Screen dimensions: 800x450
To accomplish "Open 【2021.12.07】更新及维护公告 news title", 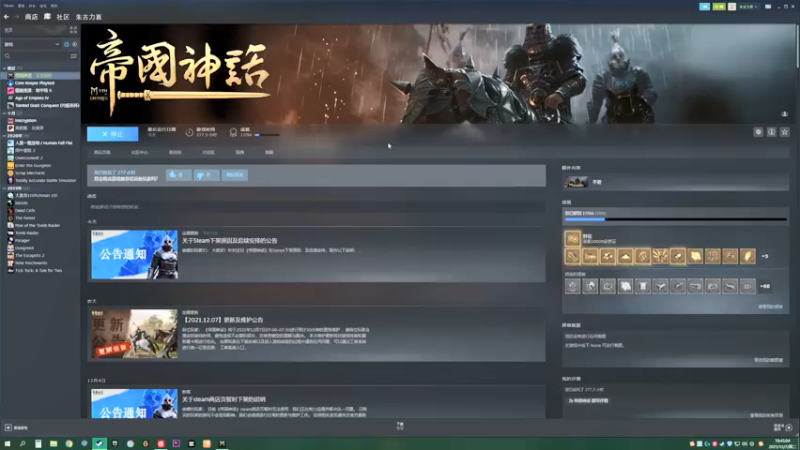I will (222, 320).
